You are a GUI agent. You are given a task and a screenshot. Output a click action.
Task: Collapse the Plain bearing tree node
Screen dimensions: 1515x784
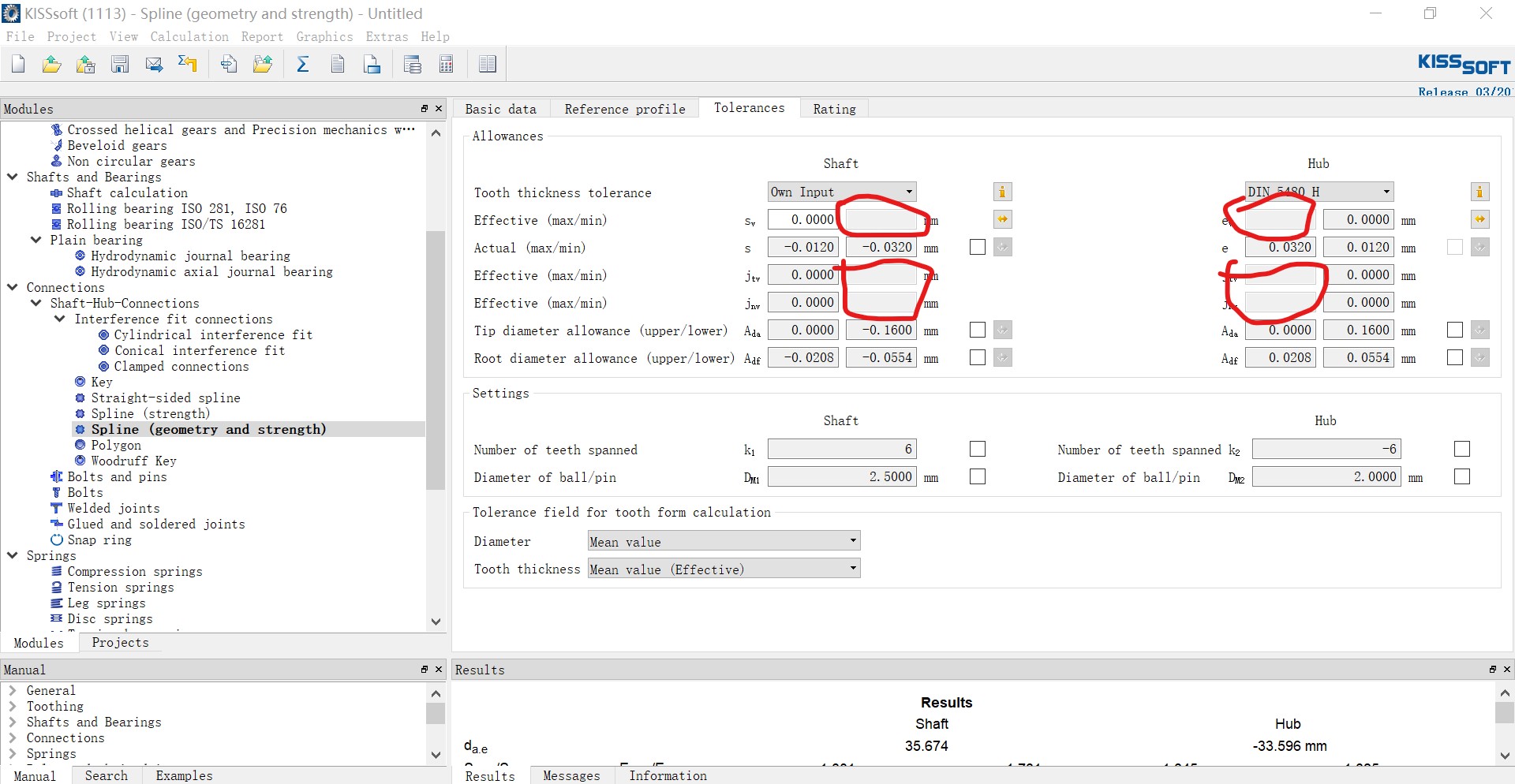(x=36, y=240)
